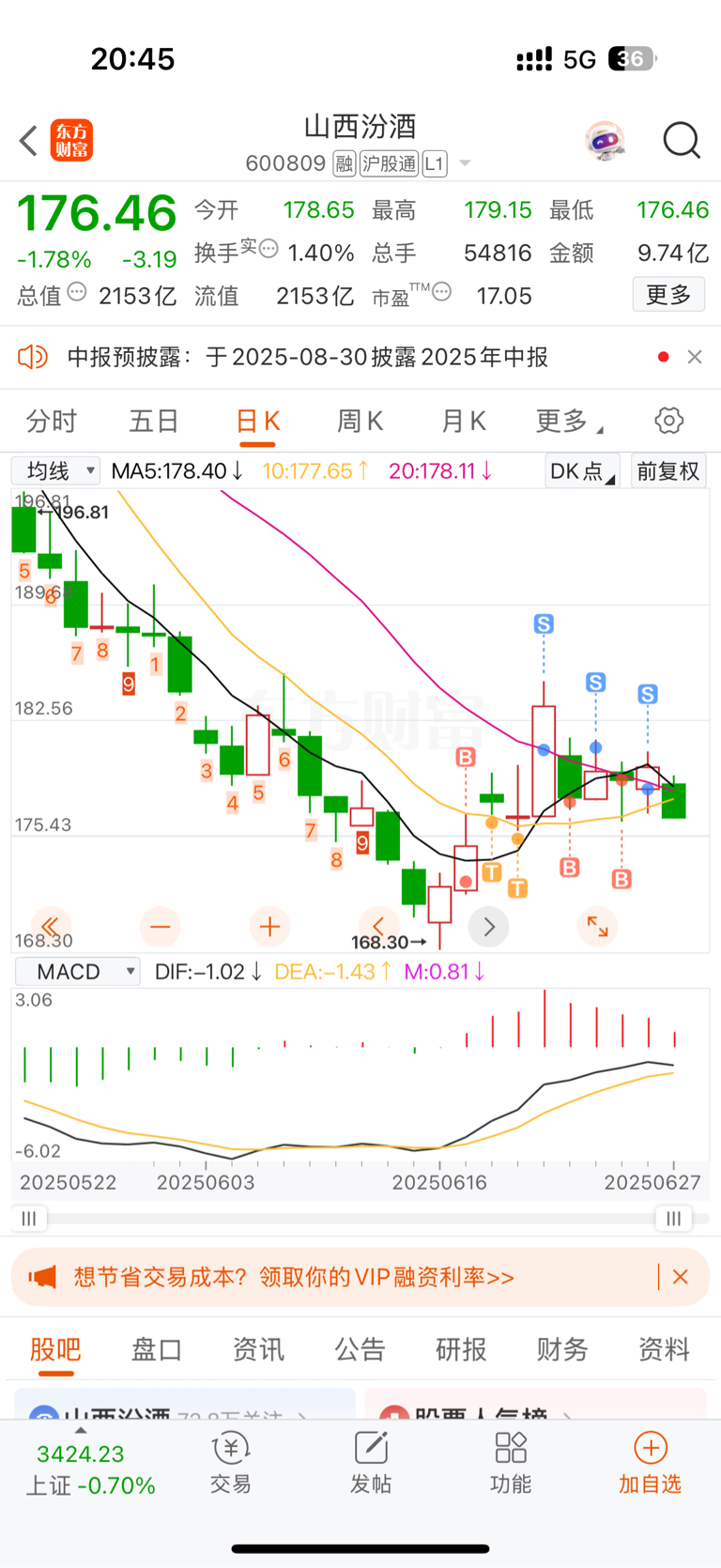Open the 均线 indicator dropdown
Image resolution: width=721 pixels, height=1568 pixels.
[56, 470]
